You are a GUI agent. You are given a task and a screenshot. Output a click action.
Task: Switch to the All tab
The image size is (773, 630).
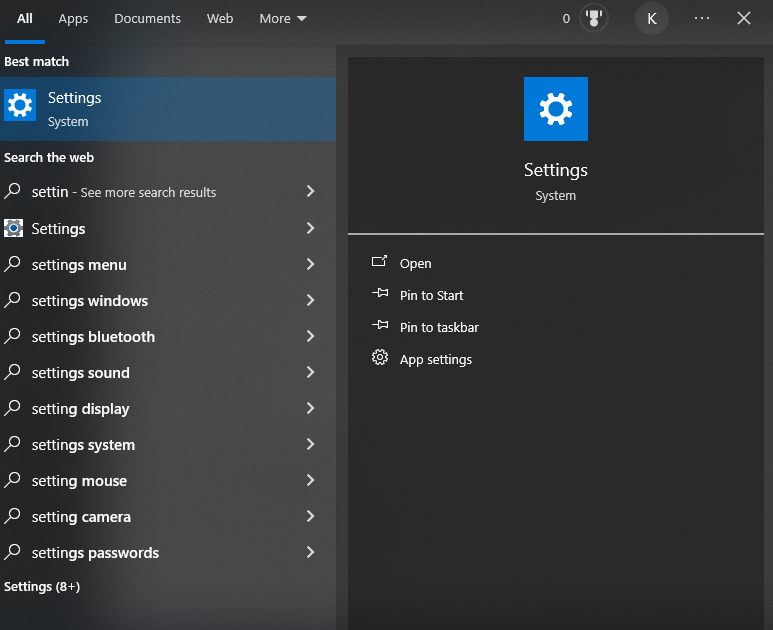tap(25, 19)
